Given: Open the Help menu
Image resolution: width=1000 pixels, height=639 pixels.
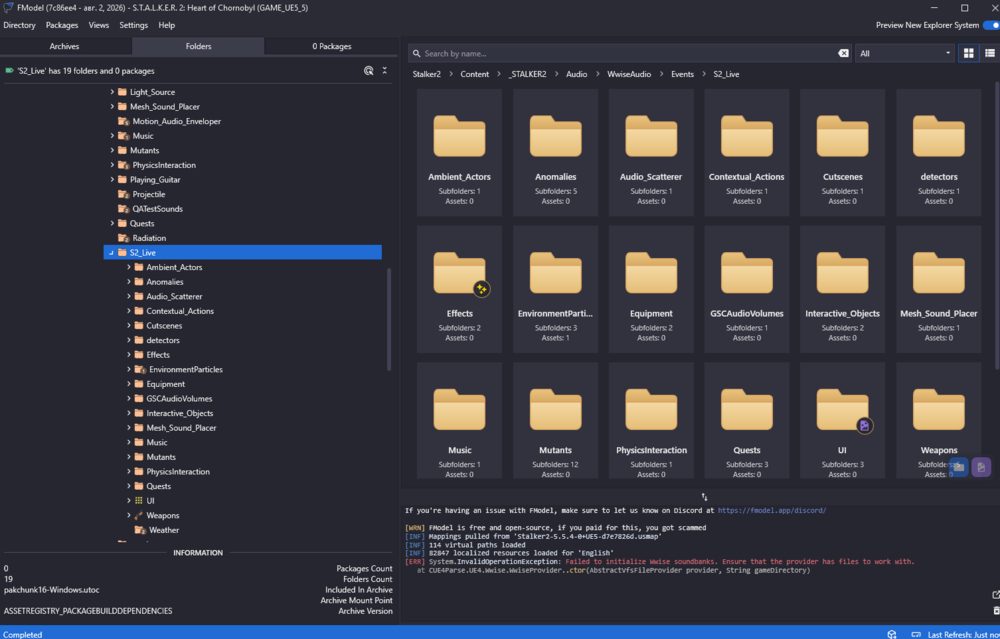Looking at the screenshot, I should [166, 26].
